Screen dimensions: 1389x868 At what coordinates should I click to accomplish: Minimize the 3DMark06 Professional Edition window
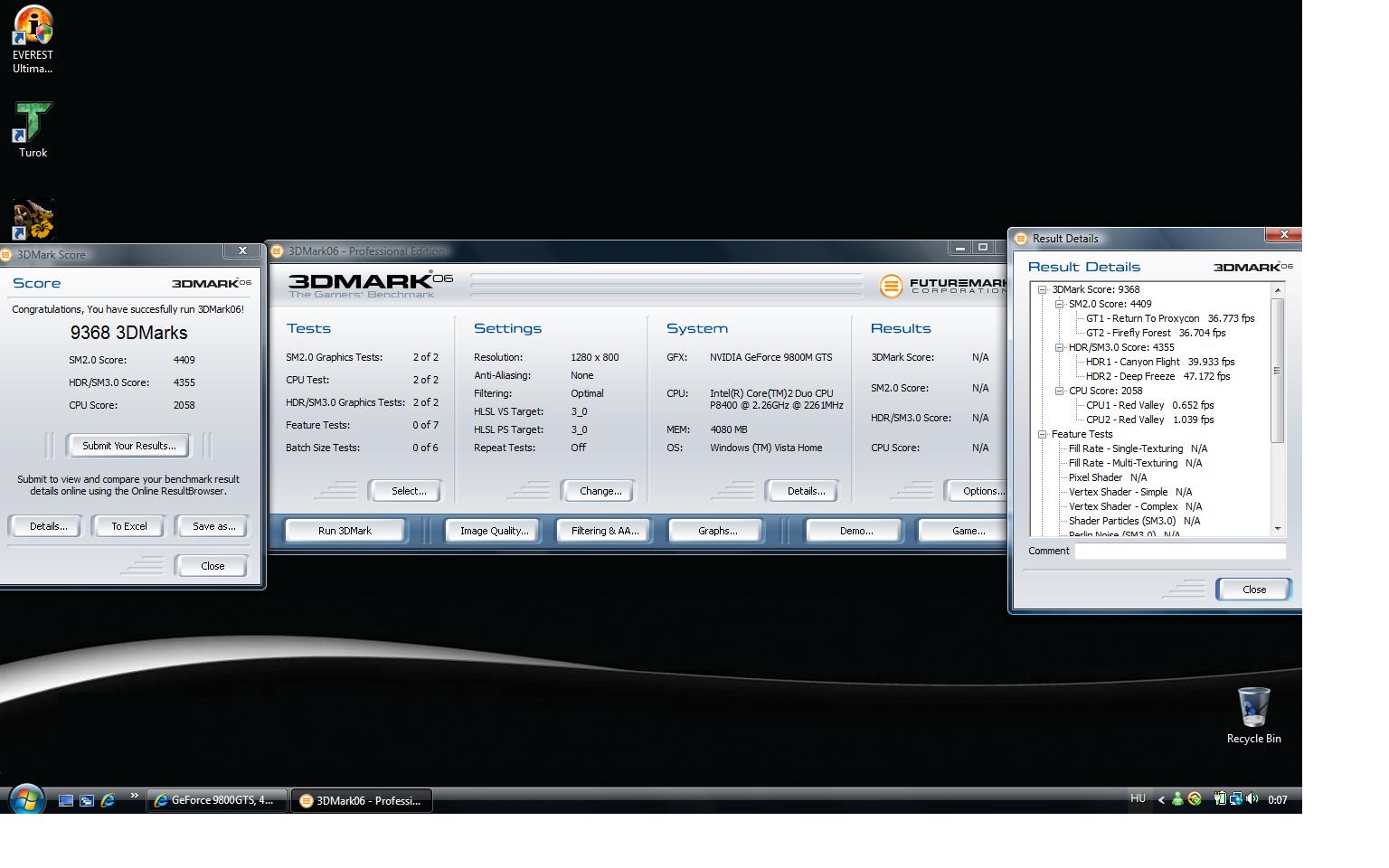960,247
